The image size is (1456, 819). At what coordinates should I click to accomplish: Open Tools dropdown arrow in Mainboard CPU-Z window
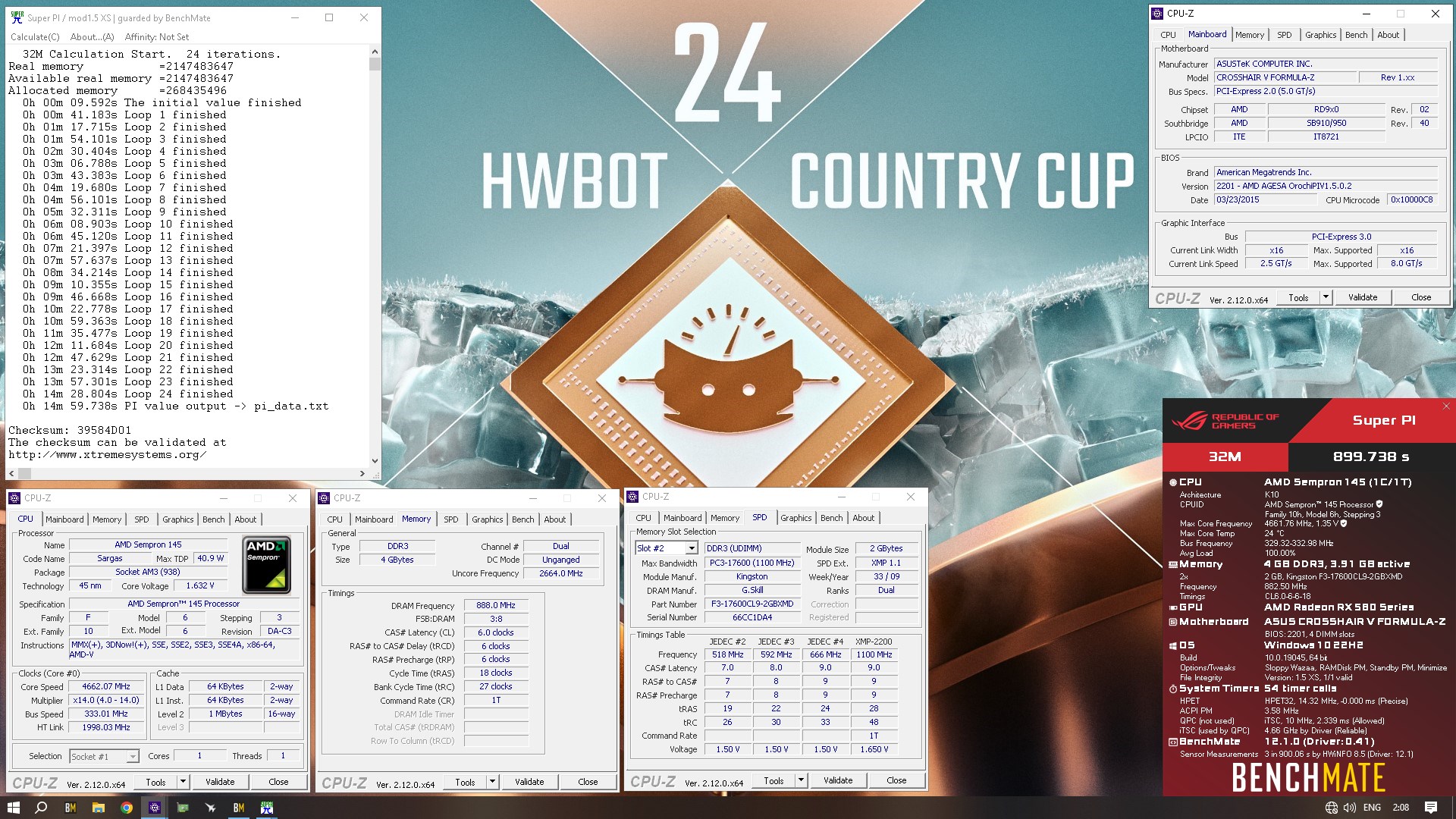pos(1326,297)
